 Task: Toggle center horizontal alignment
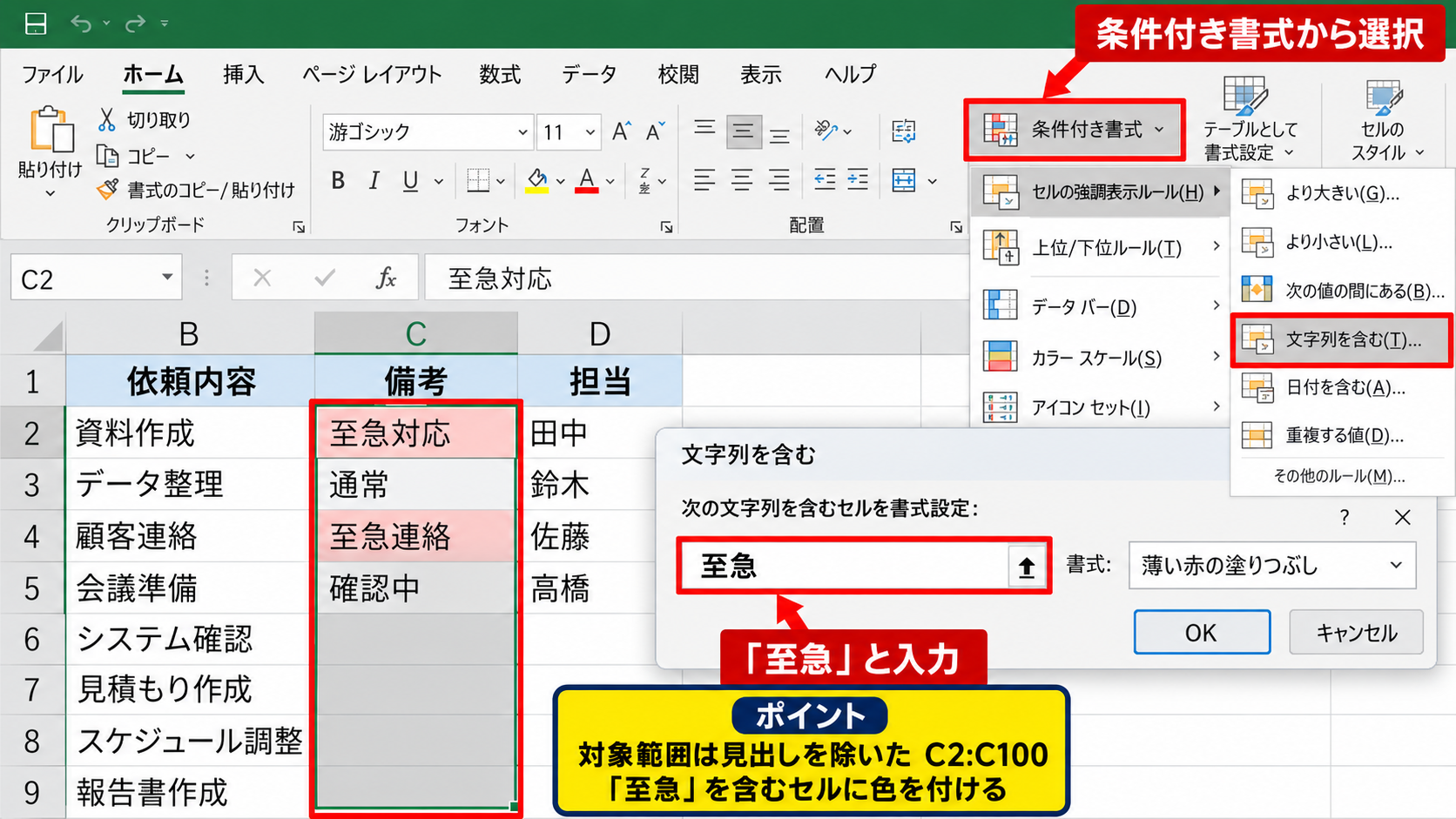pos(742,180)
